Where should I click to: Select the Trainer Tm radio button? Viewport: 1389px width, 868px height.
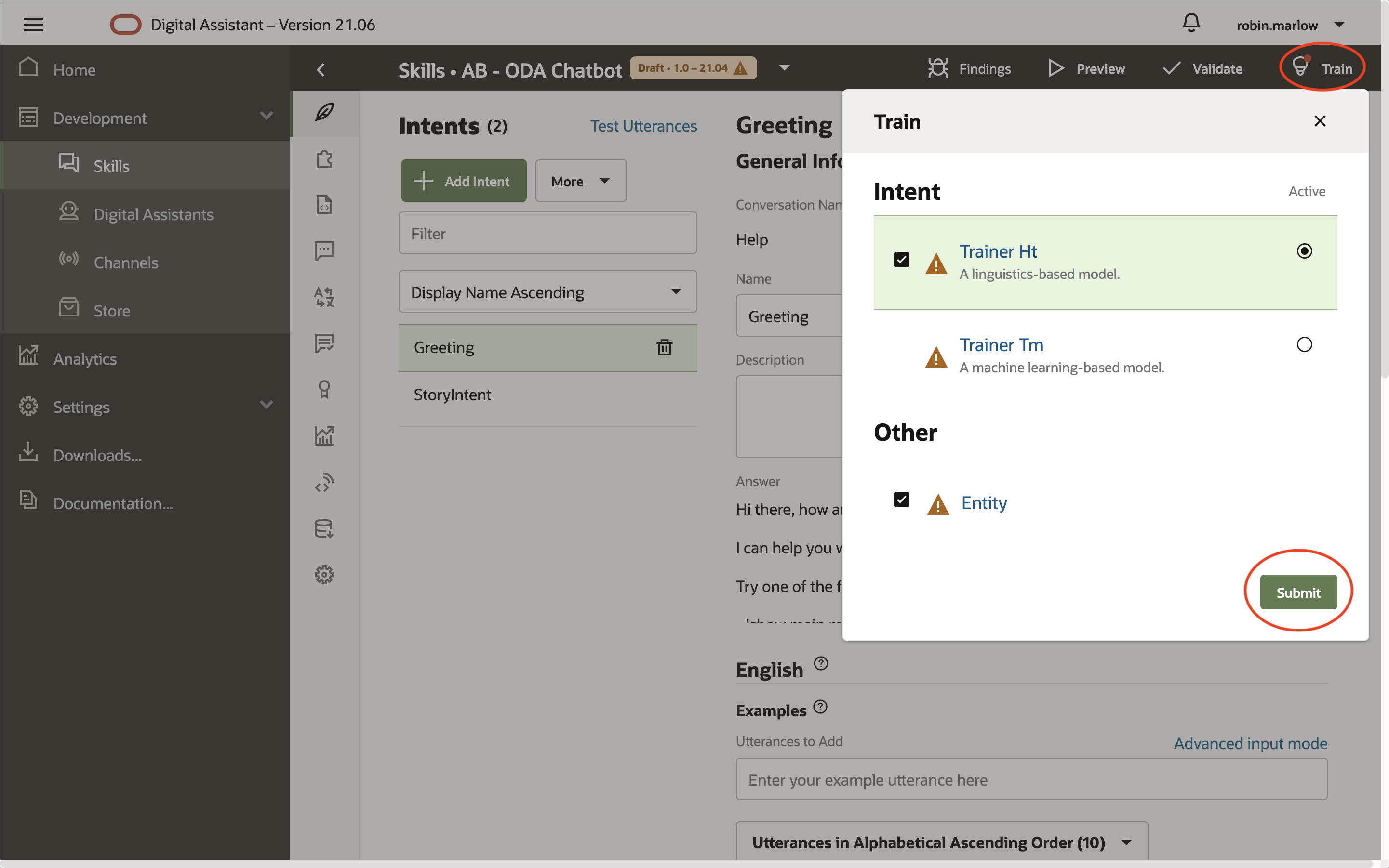[1304, 344]
